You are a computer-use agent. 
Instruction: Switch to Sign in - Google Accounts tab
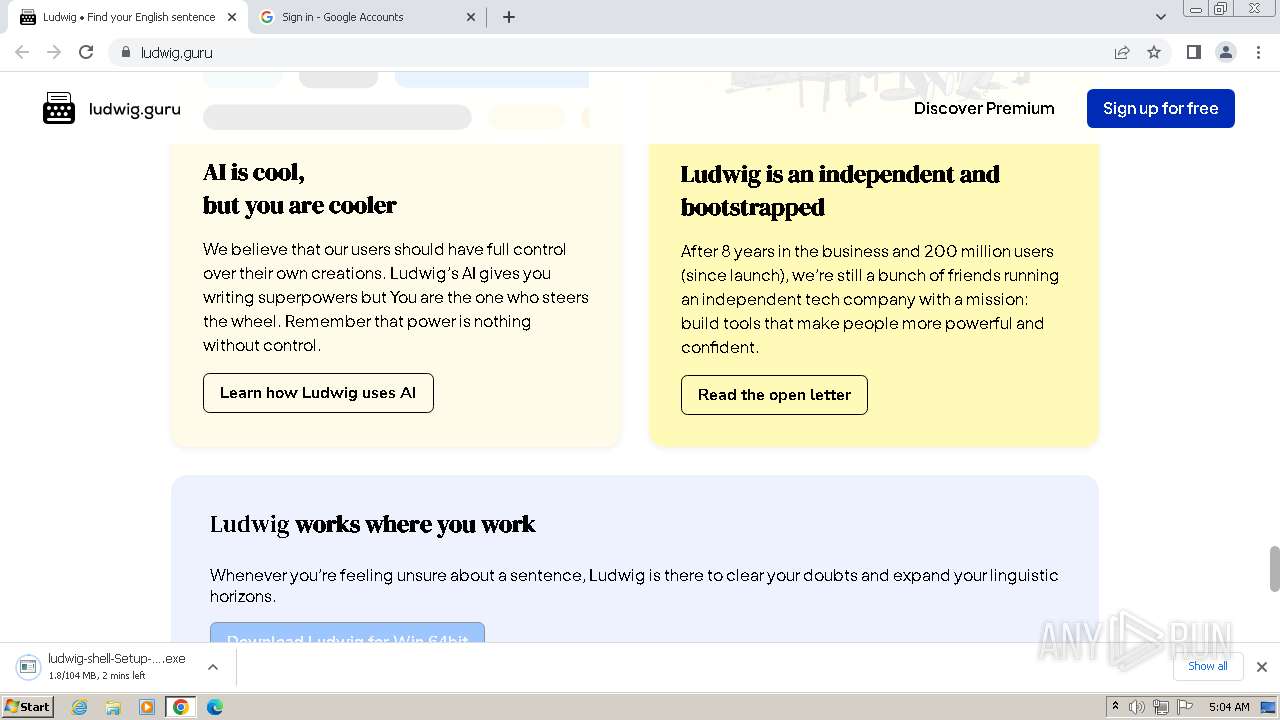pyautogui.click(x=368, y=17)
